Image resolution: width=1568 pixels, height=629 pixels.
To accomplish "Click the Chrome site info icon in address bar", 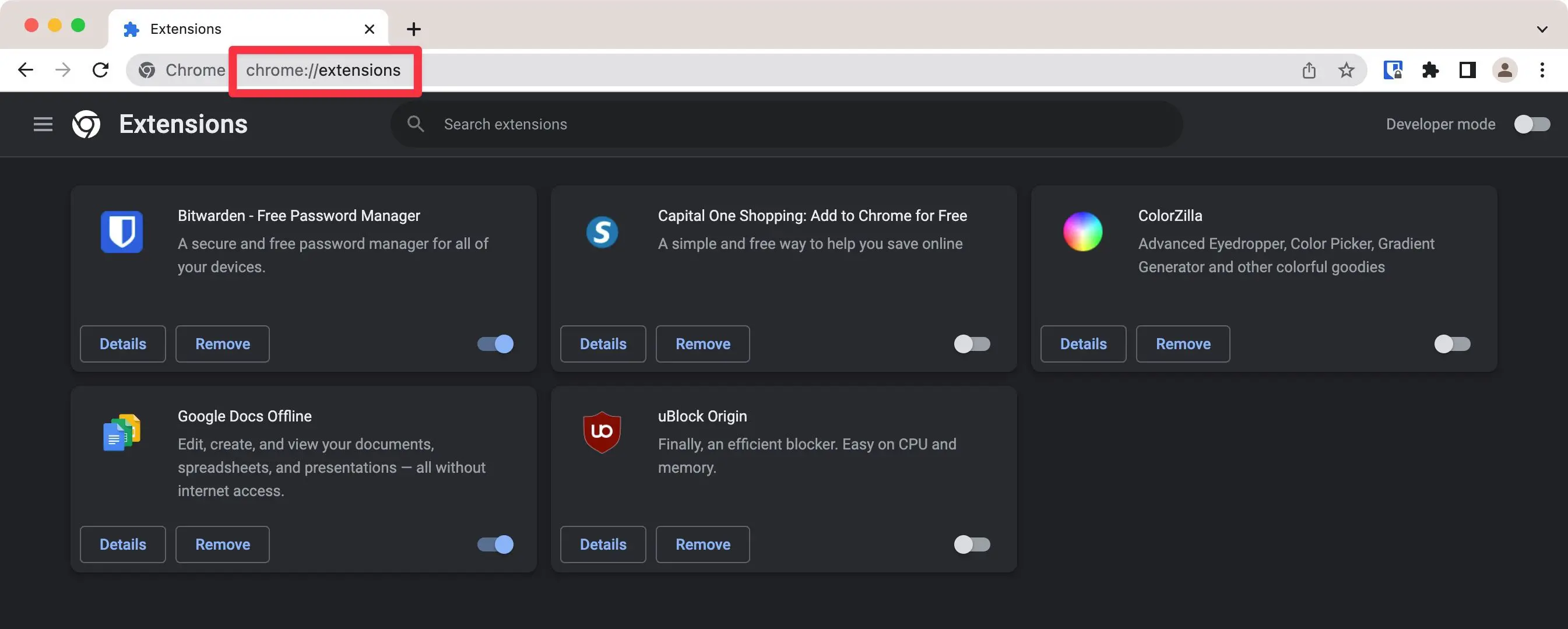I will 147,70.
